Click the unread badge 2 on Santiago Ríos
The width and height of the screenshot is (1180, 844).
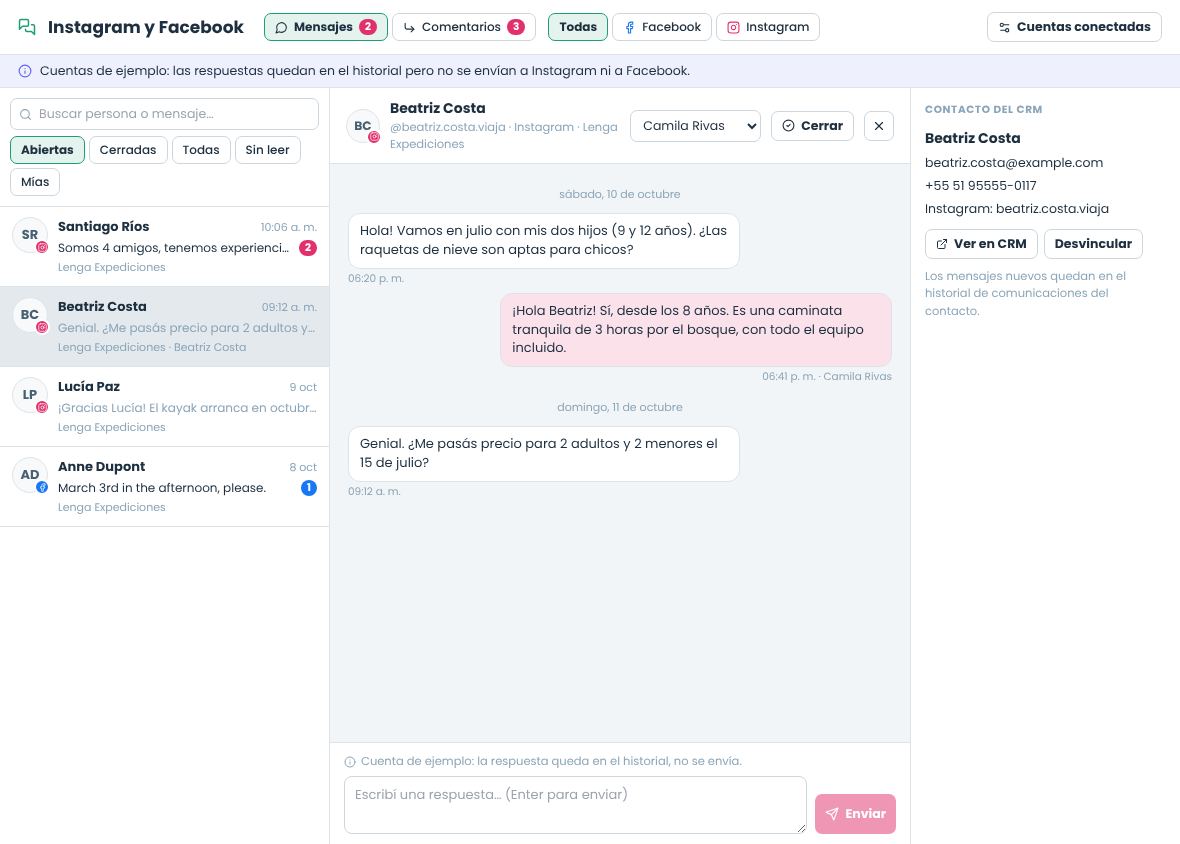308,247
